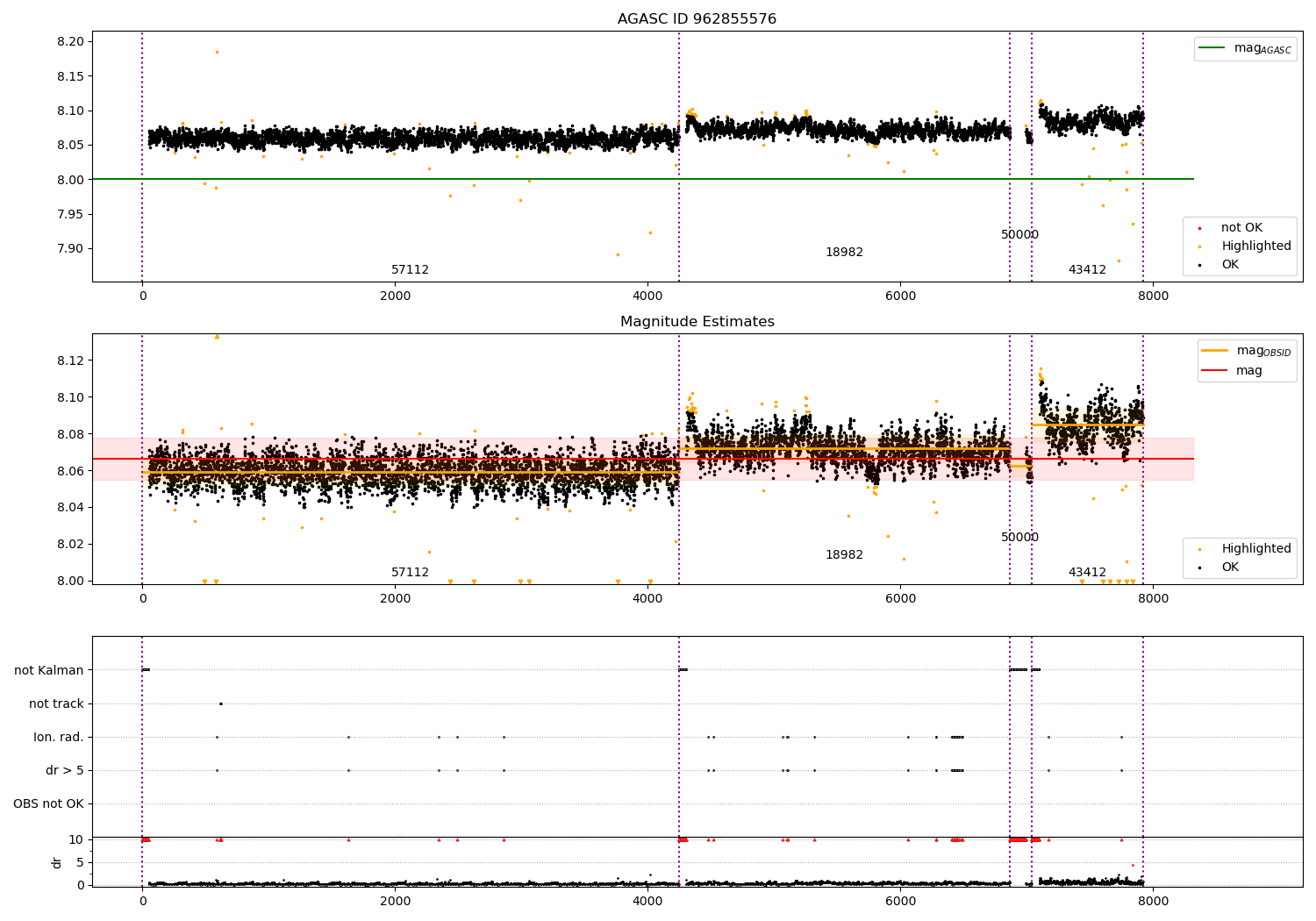Viewport: 1316px width, 921px height.
Task: Click the 8.15 y-axis tick label
Action: pos(70,77)
